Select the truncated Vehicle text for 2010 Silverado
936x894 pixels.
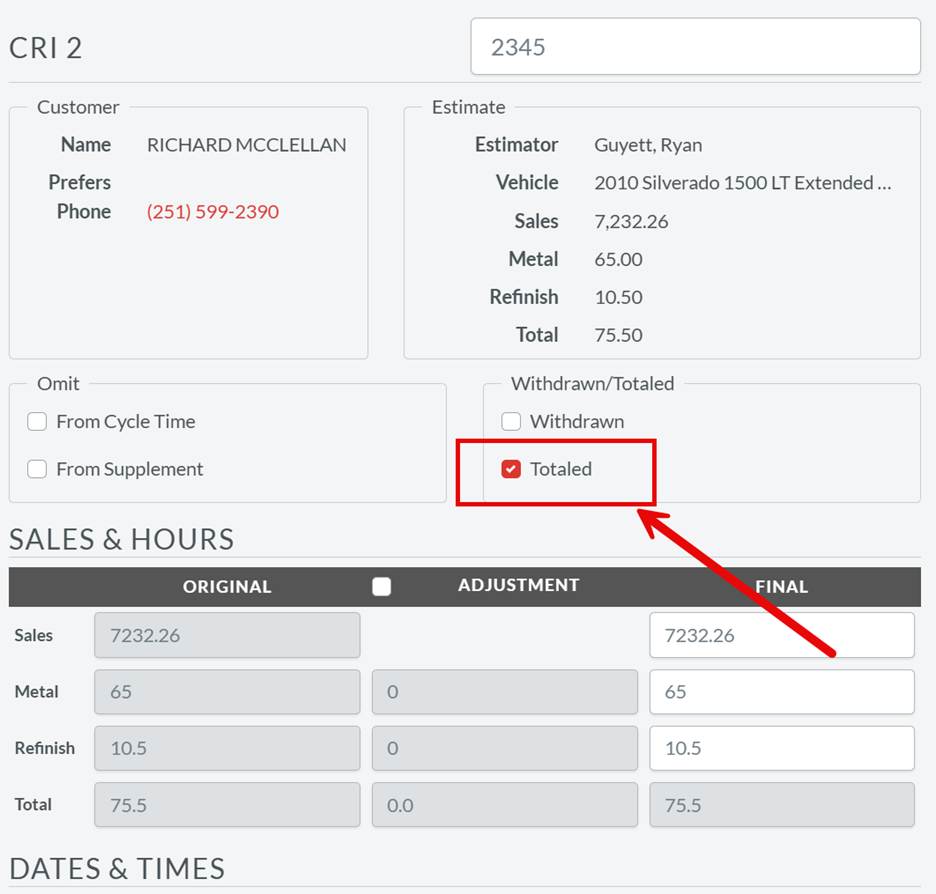click(x=743, y=183)
